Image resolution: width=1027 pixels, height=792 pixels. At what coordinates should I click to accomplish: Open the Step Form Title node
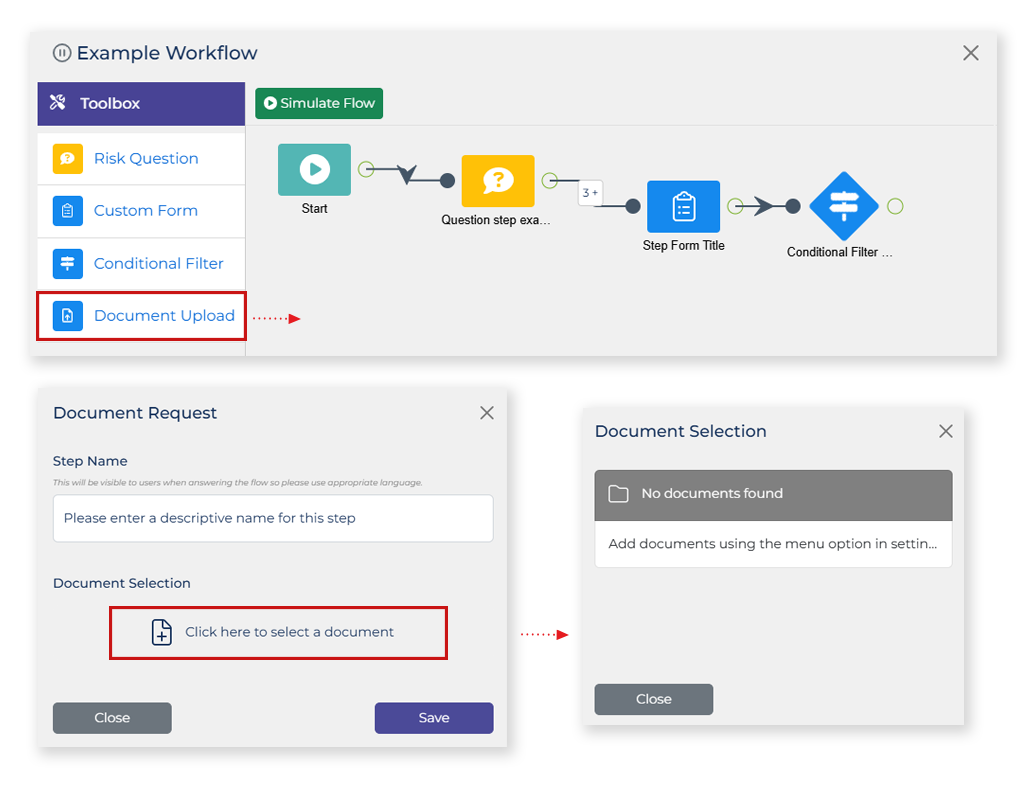tap(683, 206)
